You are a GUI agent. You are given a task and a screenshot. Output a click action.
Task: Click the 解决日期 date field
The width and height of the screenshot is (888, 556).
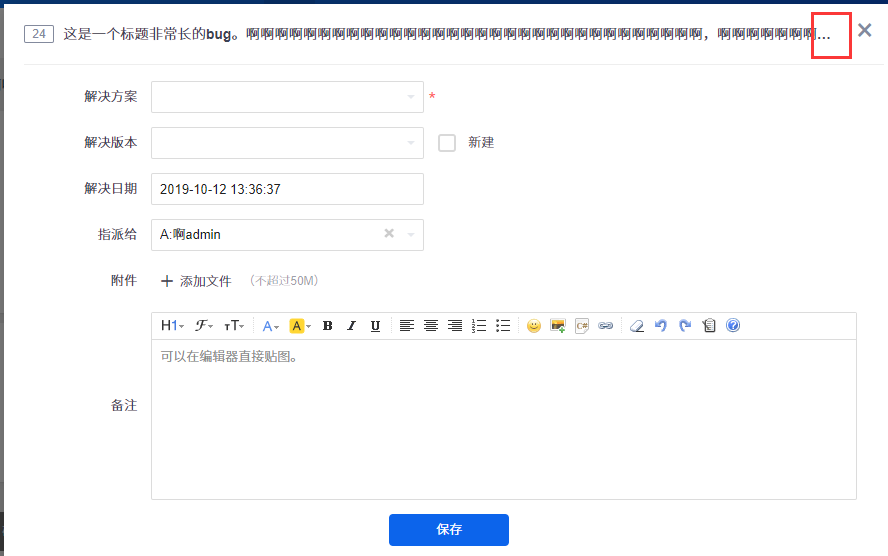pos(288,189)
